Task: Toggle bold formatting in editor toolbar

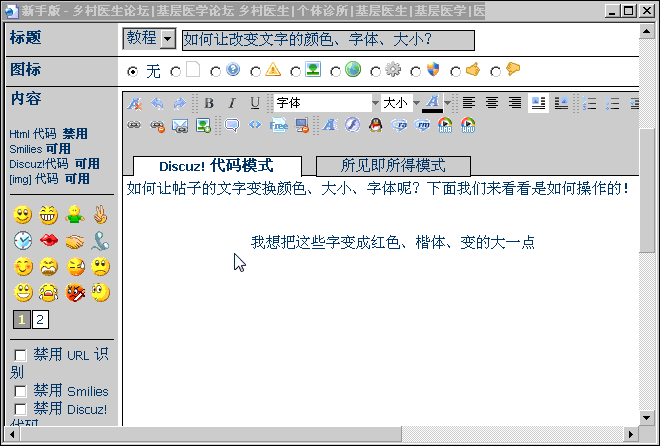Action: click(209, 103)
